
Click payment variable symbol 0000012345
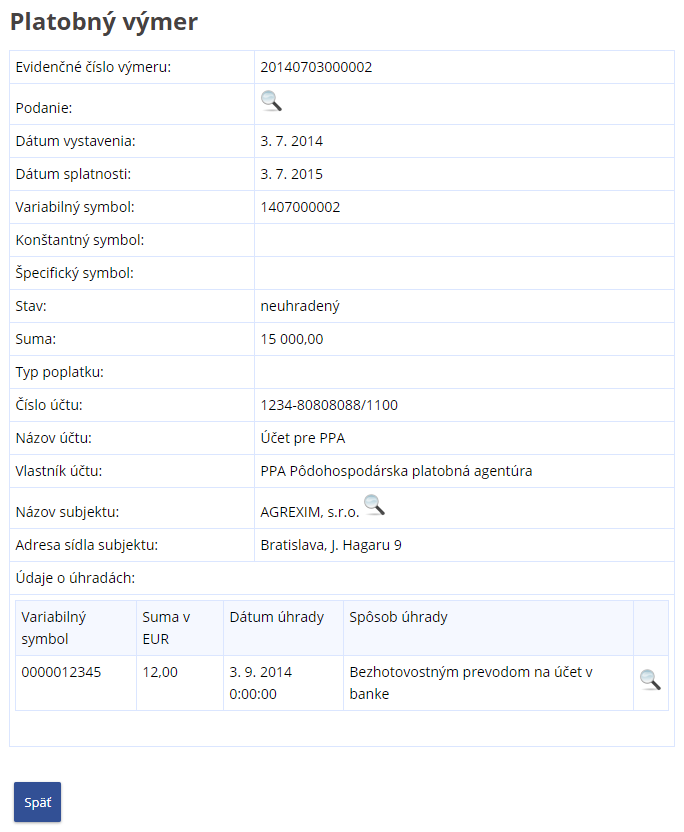tap(61, 672)
